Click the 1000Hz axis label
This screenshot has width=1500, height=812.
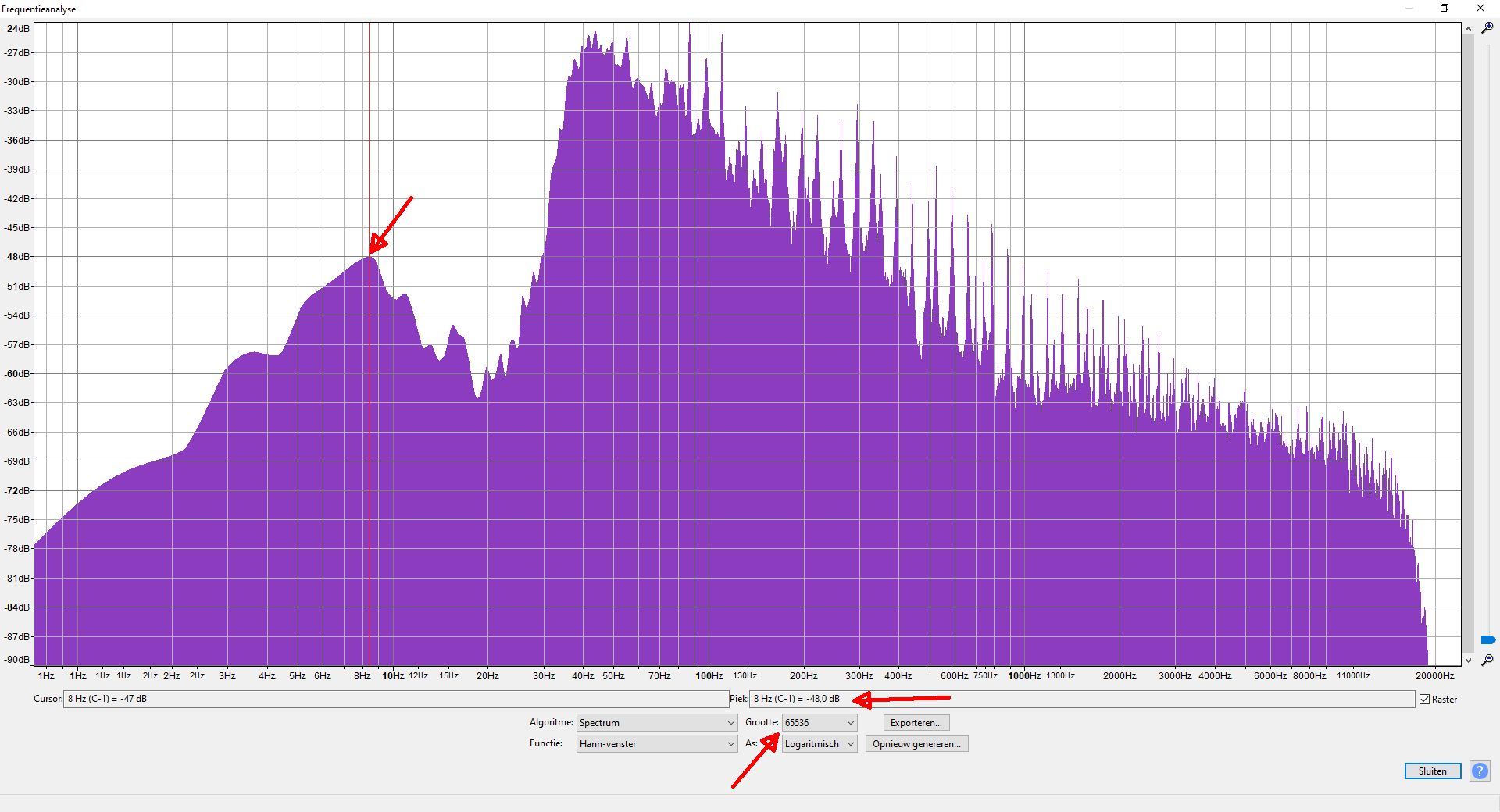[x=1023, y=675]
